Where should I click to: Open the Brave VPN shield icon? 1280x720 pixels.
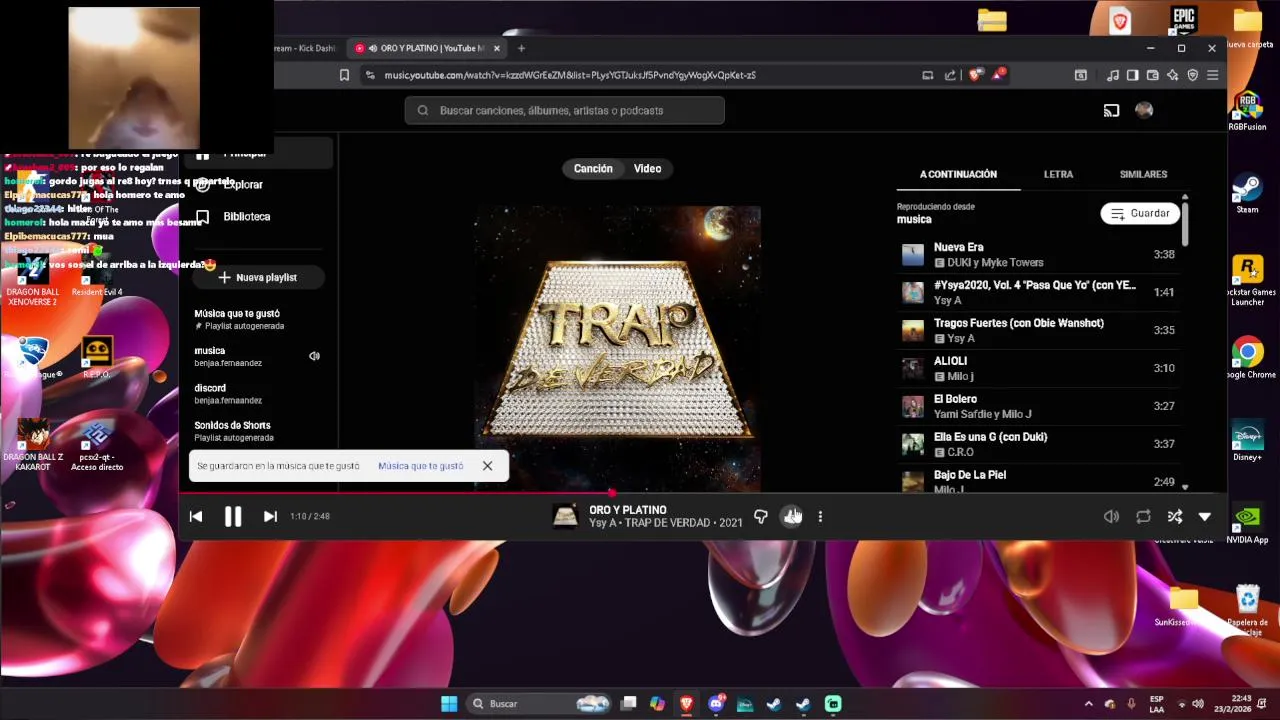[1192, 75]
